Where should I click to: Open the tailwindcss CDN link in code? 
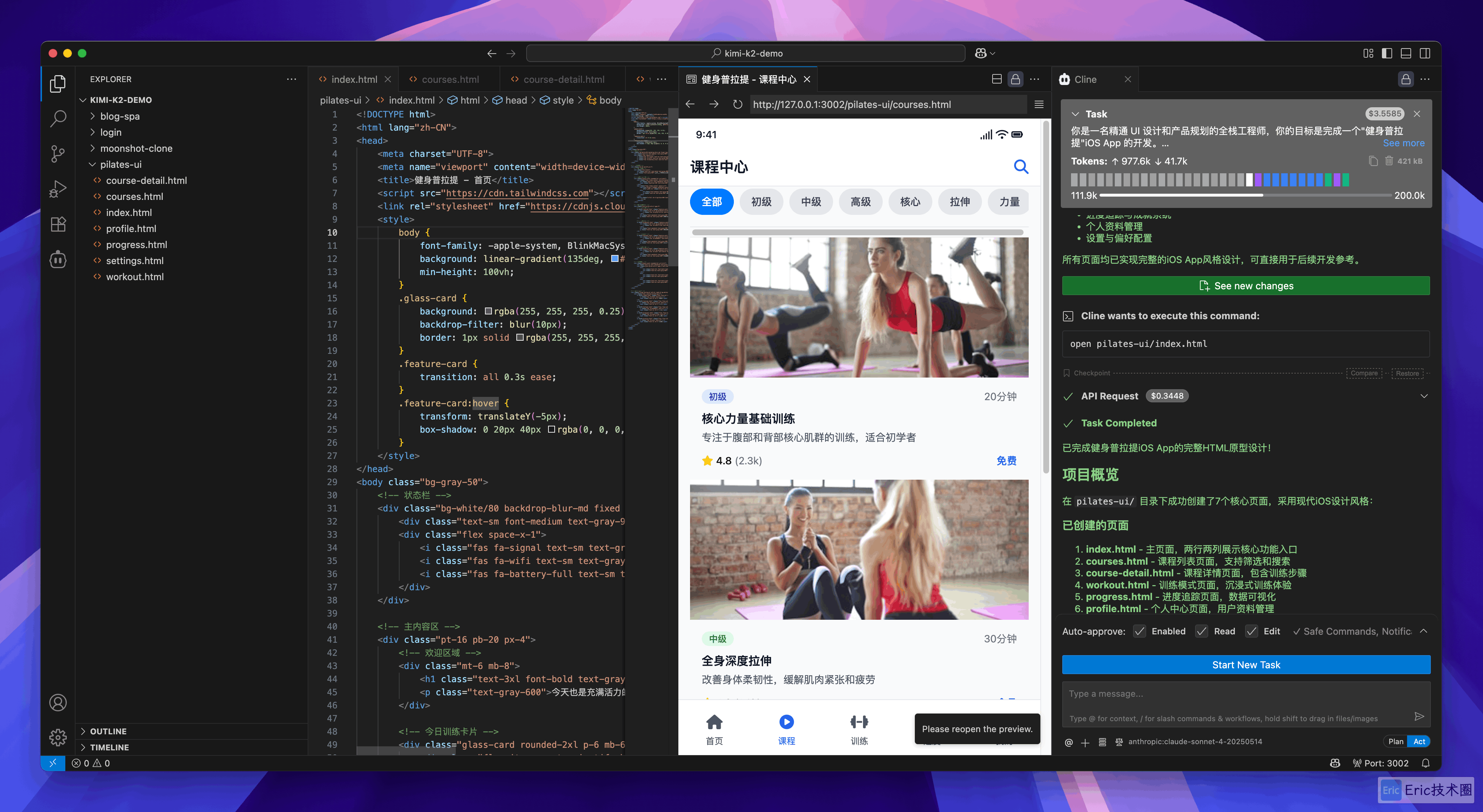(517, 193)
